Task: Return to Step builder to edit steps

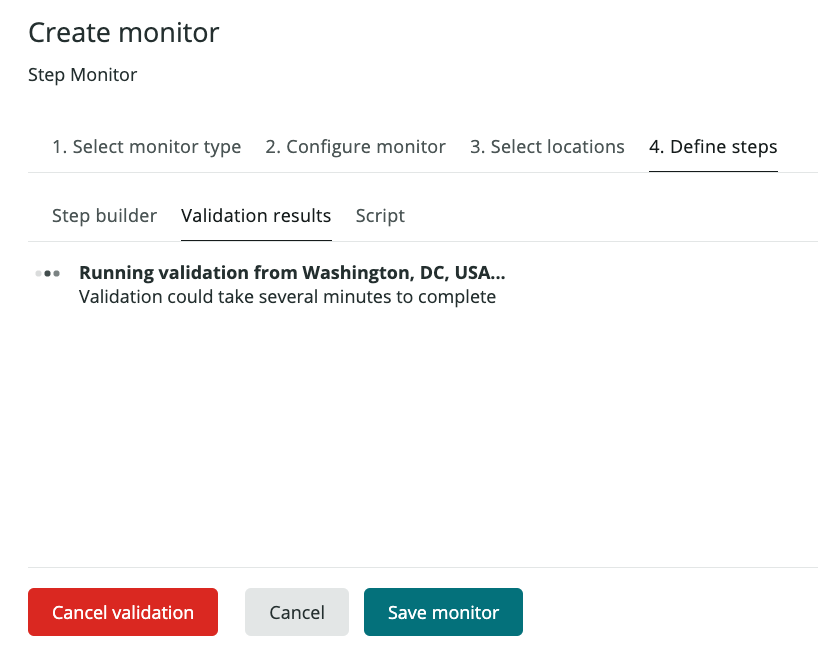Action: (104, 215)
